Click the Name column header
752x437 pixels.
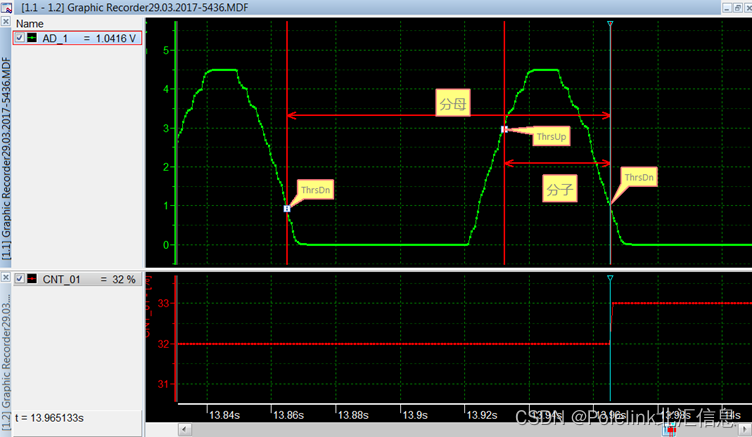click(x=30, y=24)
